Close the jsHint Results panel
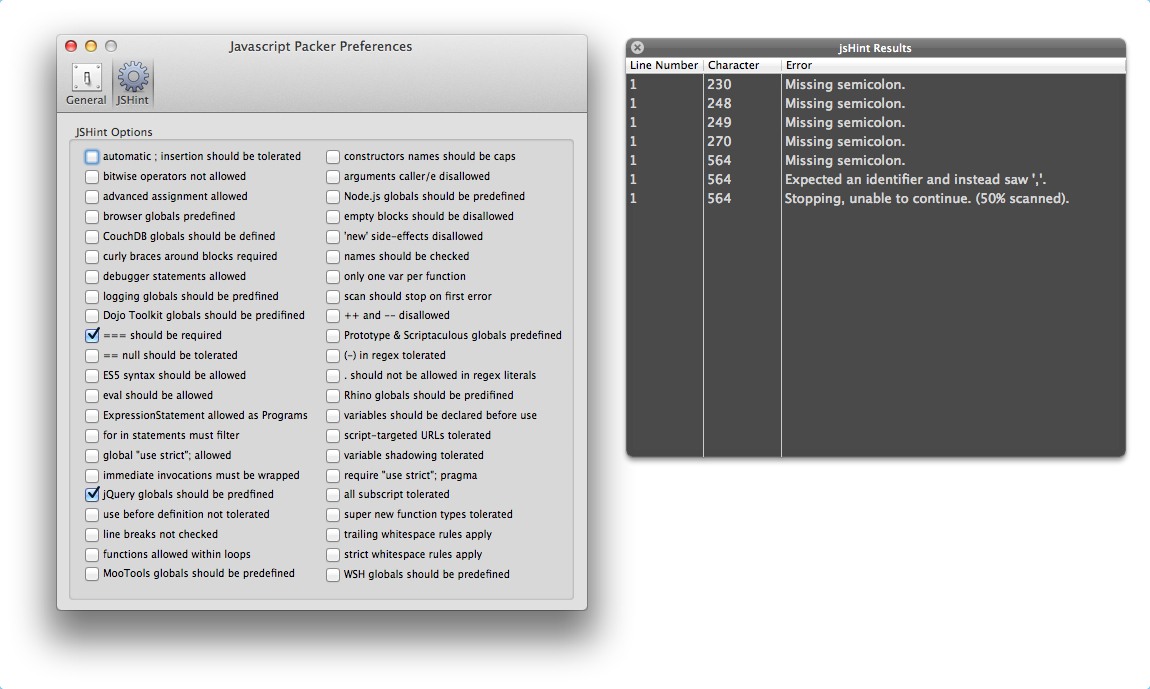 [x=637, y=47]
